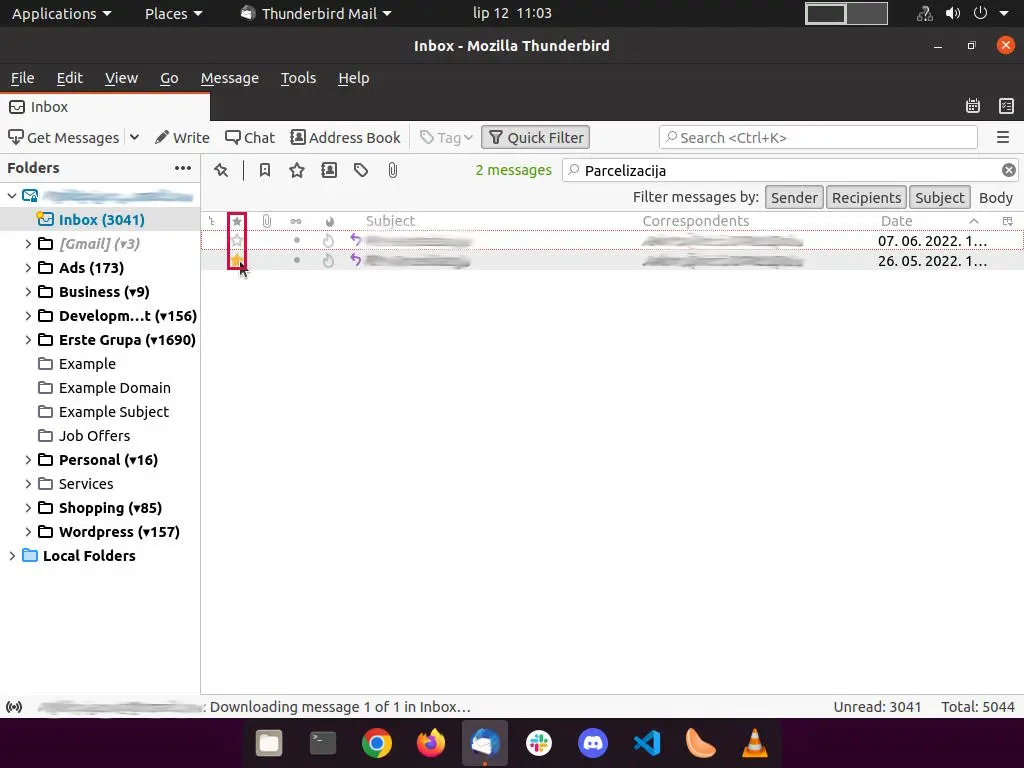Open Go menu

(x=169, y=78)
